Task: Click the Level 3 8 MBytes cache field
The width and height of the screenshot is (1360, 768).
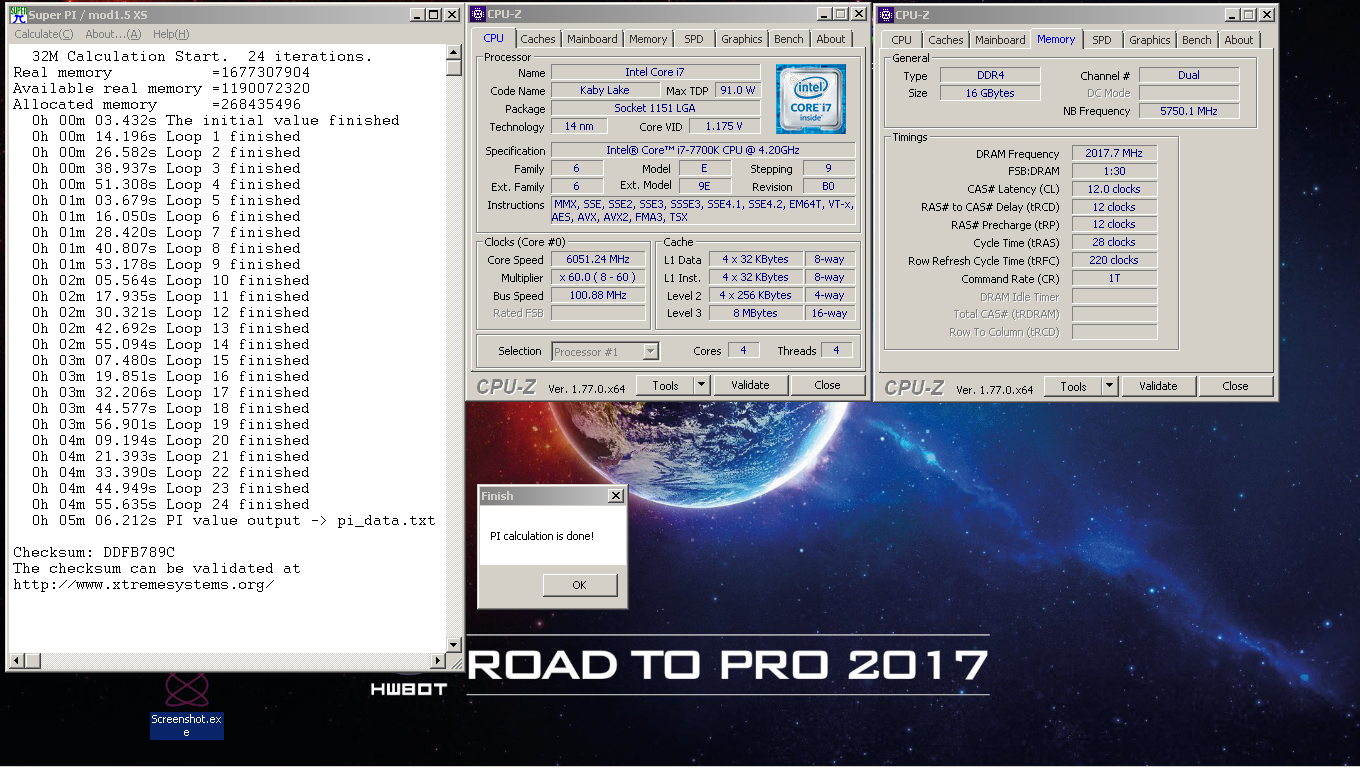Action: tap(756, 313)
